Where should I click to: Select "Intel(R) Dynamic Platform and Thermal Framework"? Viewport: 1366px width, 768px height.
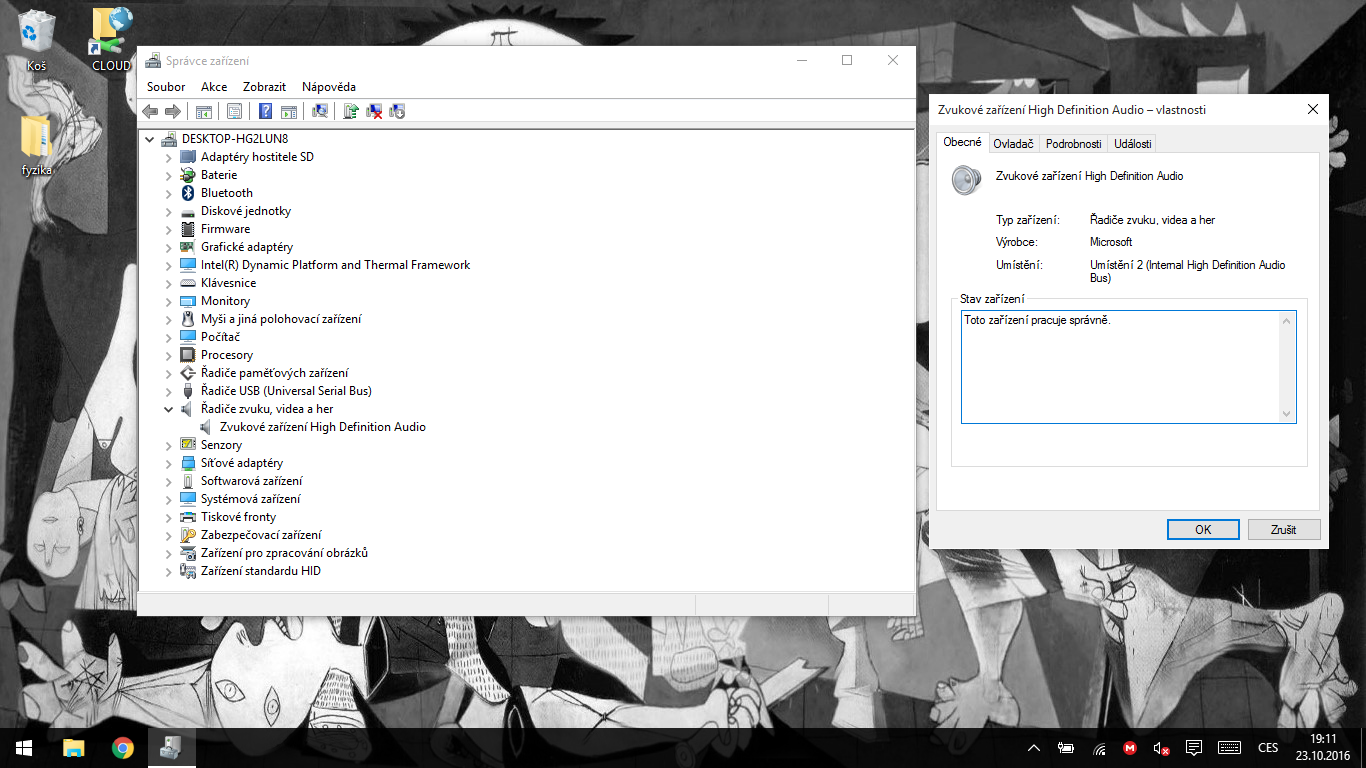click(335, 265)
